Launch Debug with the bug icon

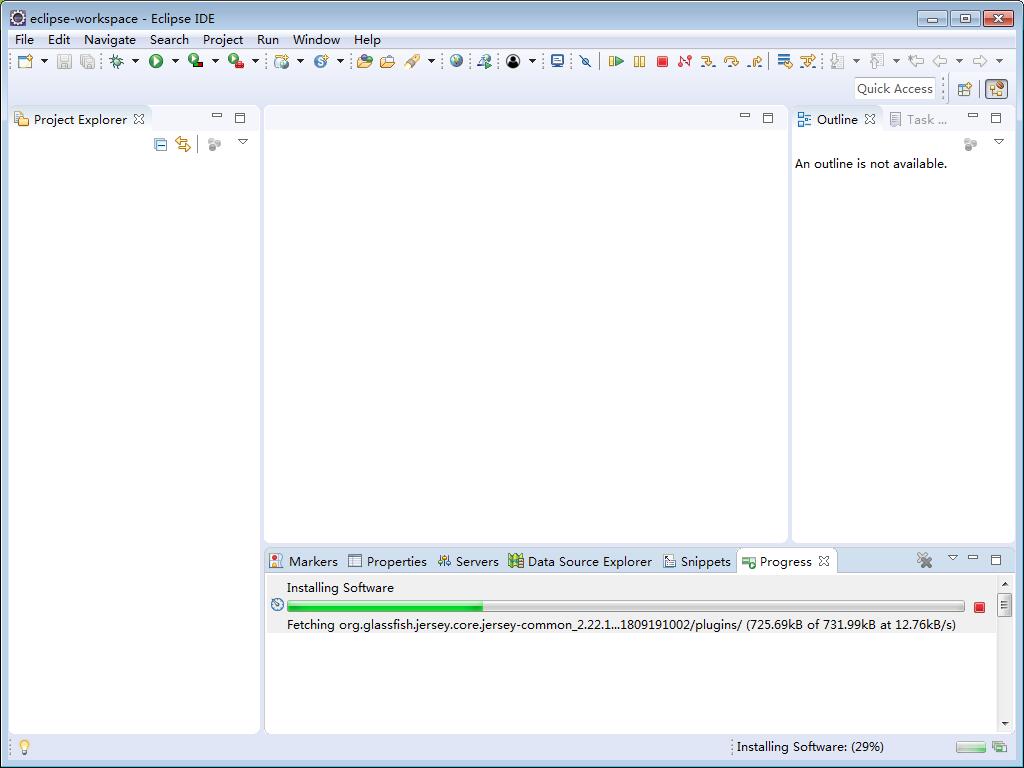(x=117, y=61)
